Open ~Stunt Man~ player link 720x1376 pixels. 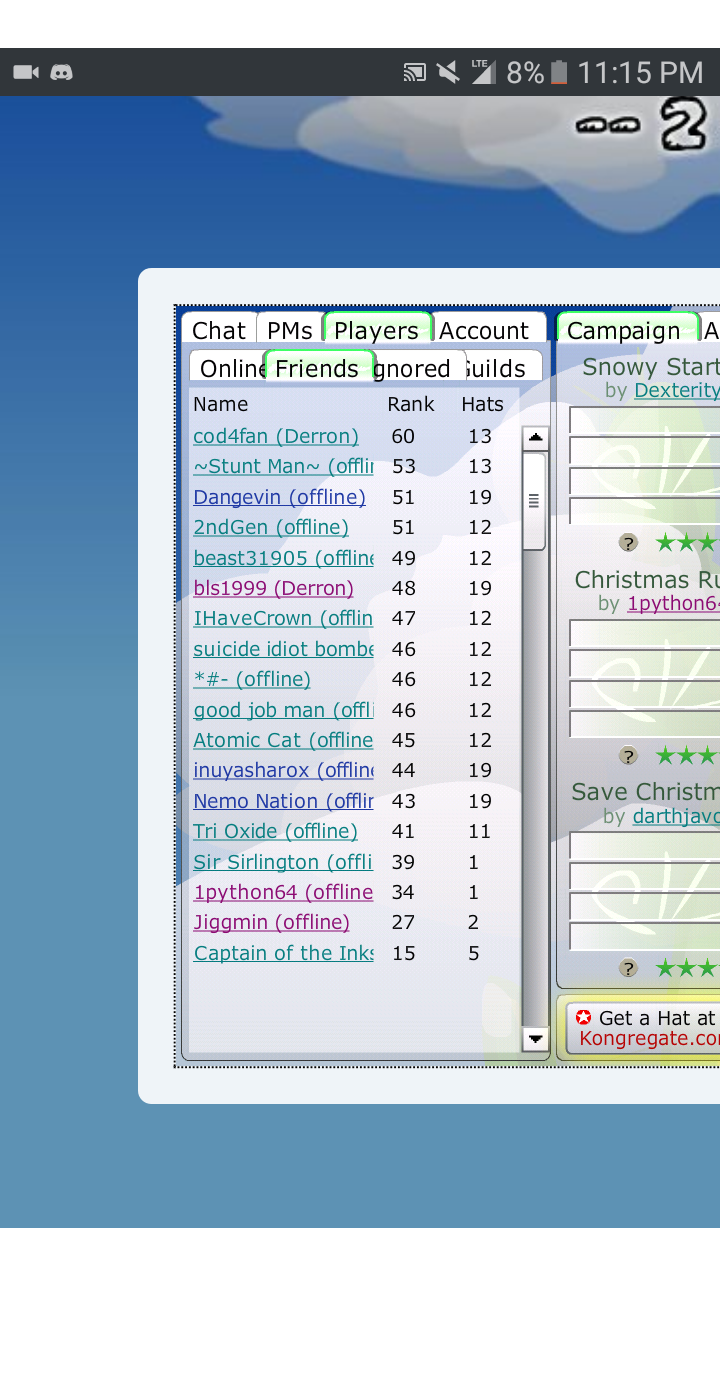(283, 467)
